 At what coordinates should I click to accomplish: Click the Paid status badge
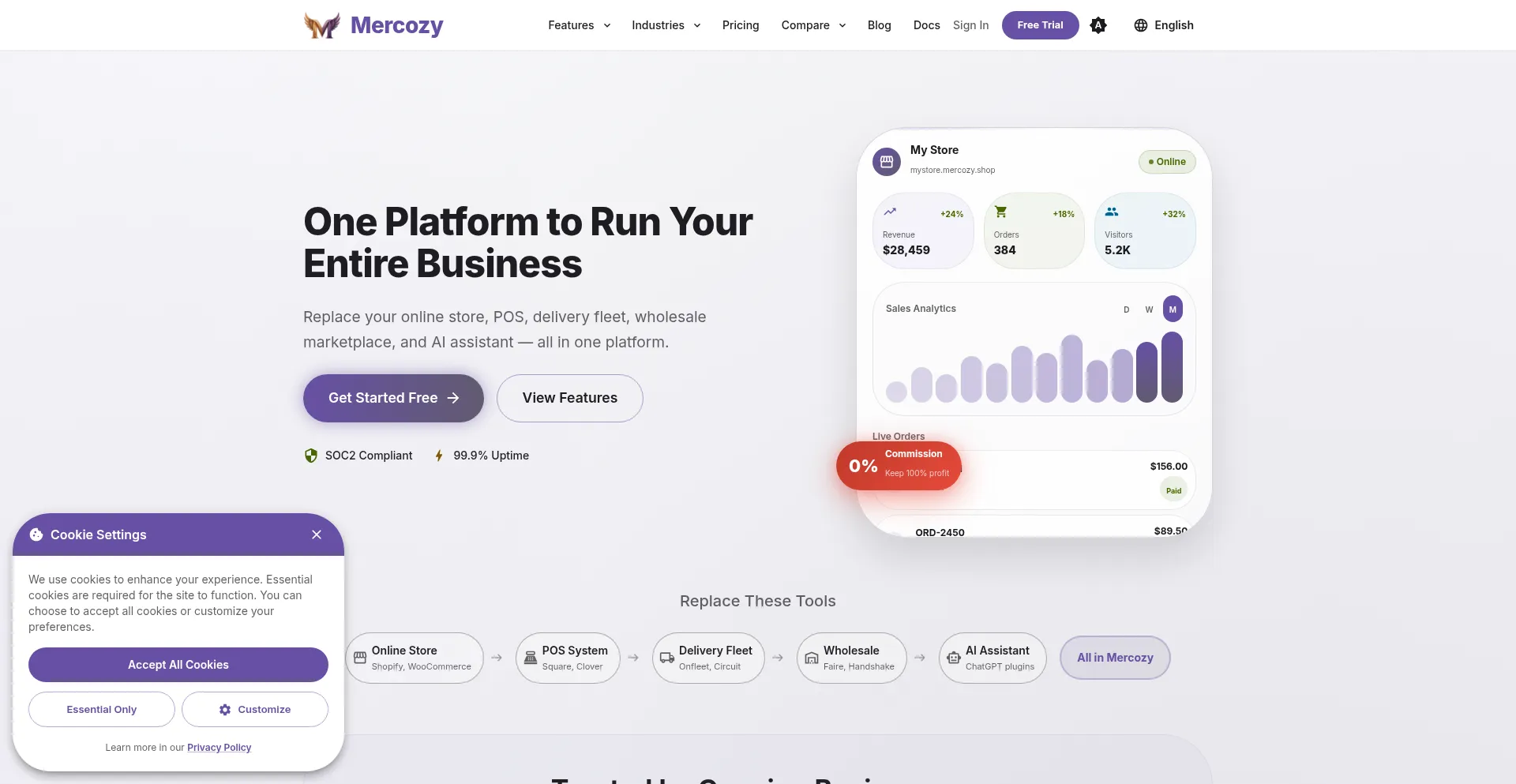click(1174, 490)
